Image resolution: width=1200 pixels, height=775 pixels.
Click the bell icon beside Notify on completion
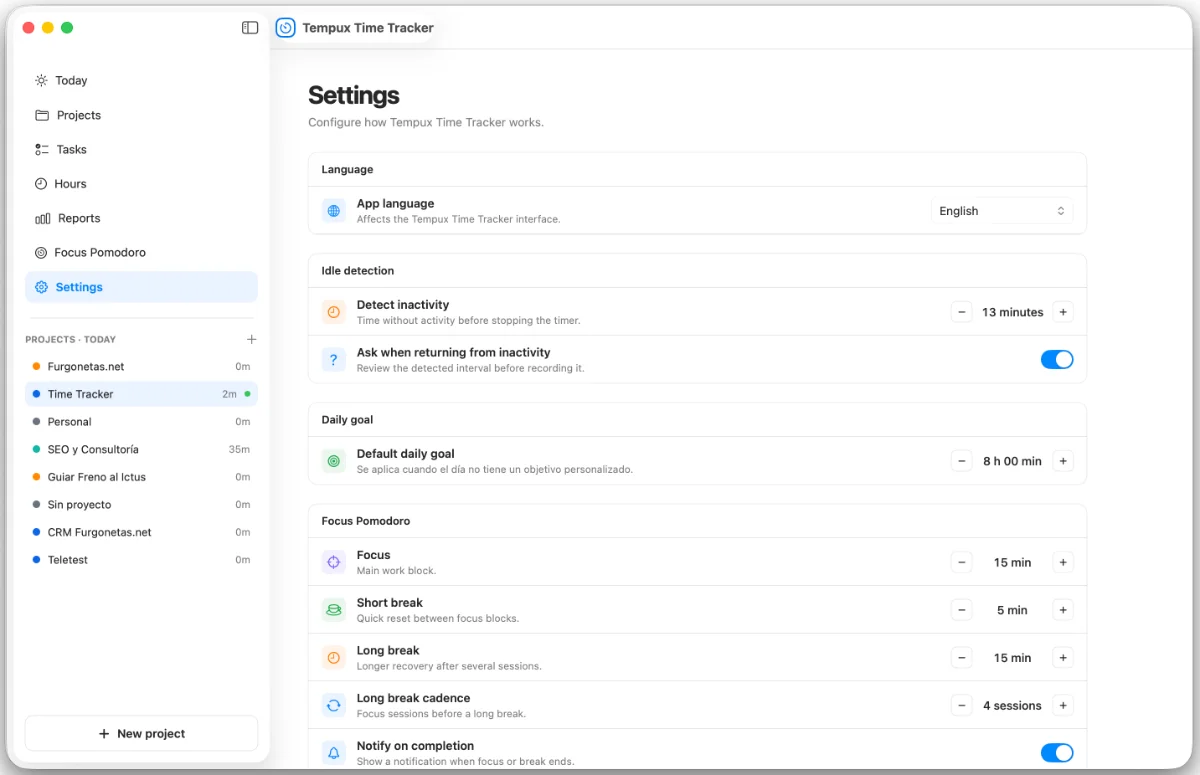click(x=334, y=753)
